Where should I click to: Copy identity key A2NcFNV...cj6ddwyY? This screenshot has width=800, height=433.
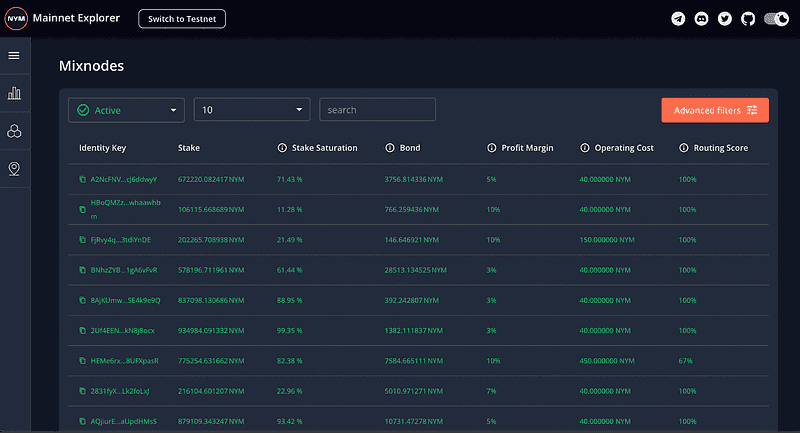[82, 179]
